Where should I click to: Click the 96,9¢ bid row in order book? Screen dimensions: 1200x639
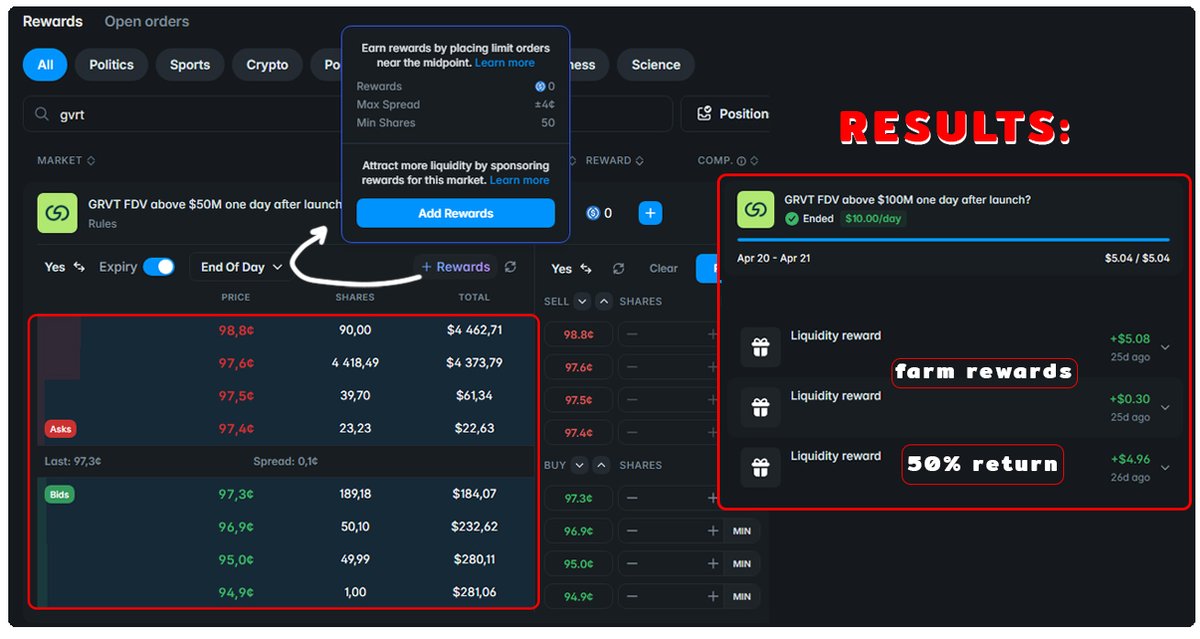(287, 527)
